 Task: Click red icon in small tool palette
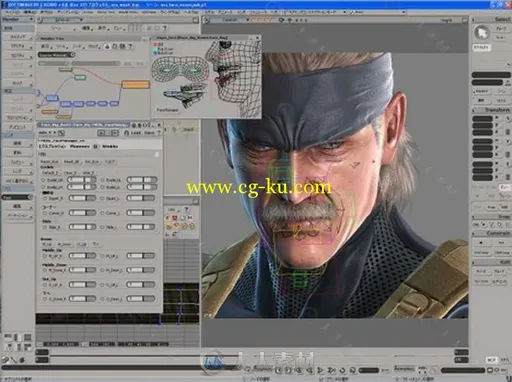[x=174, y=218]
